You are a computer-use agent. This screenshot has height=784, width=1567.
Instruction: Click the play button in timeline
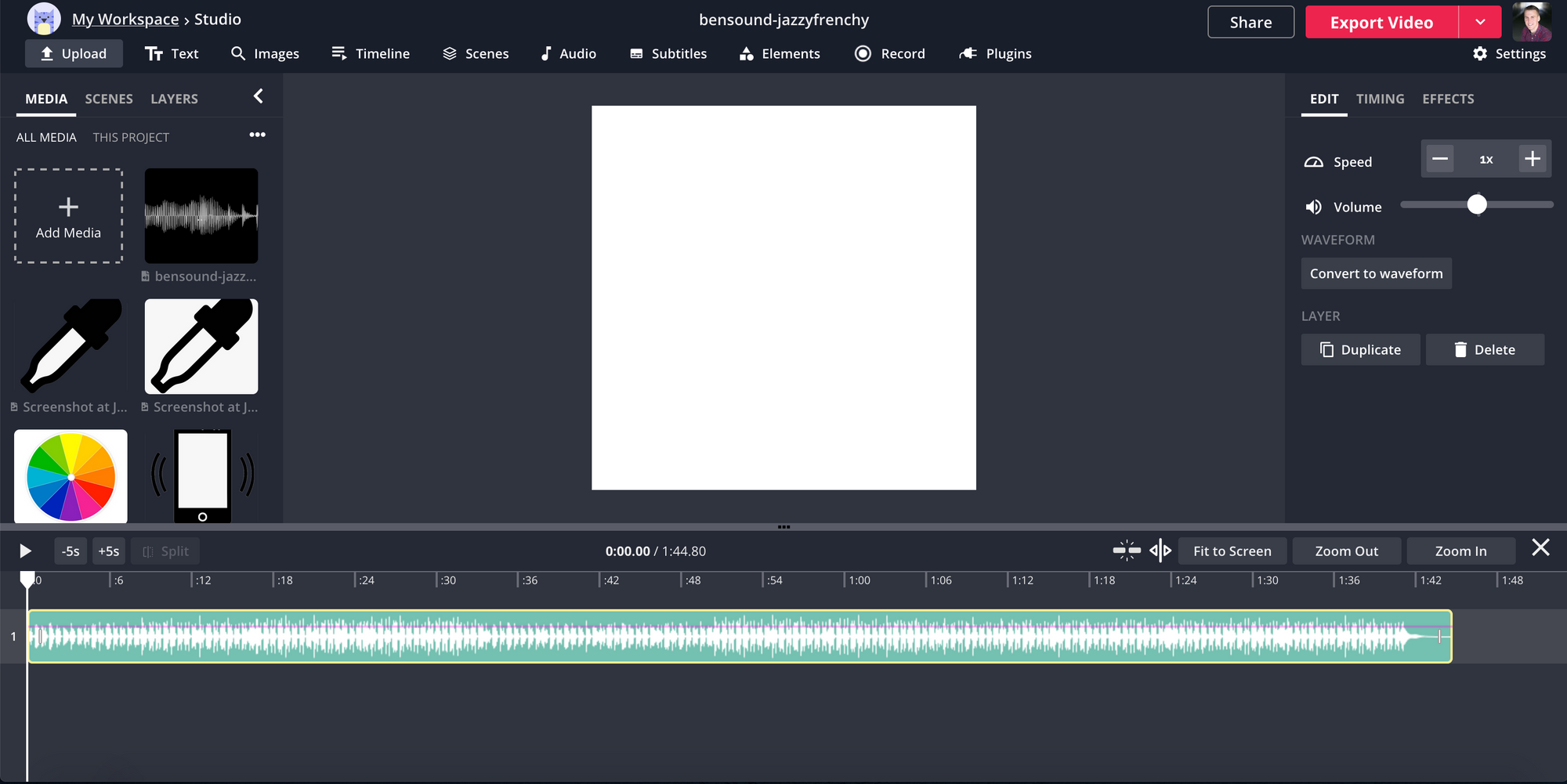[x=25, y=551]
